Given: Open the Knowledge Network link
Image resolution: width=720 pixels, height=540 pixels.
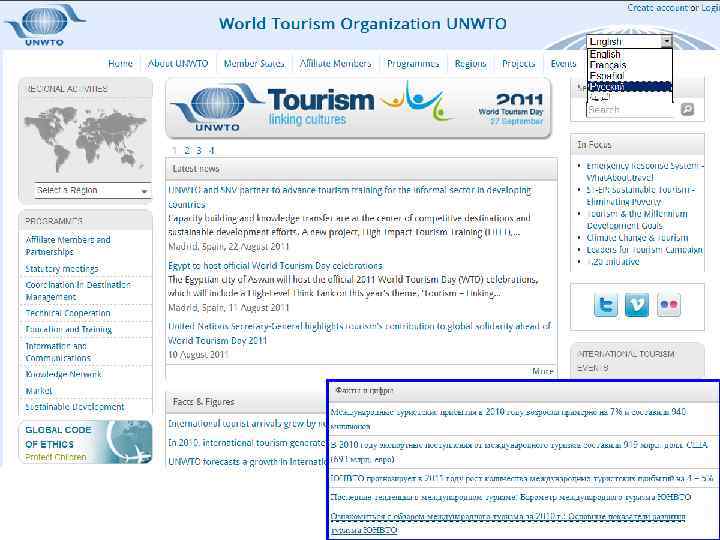Looking at the screenshot, I should 63,374.
